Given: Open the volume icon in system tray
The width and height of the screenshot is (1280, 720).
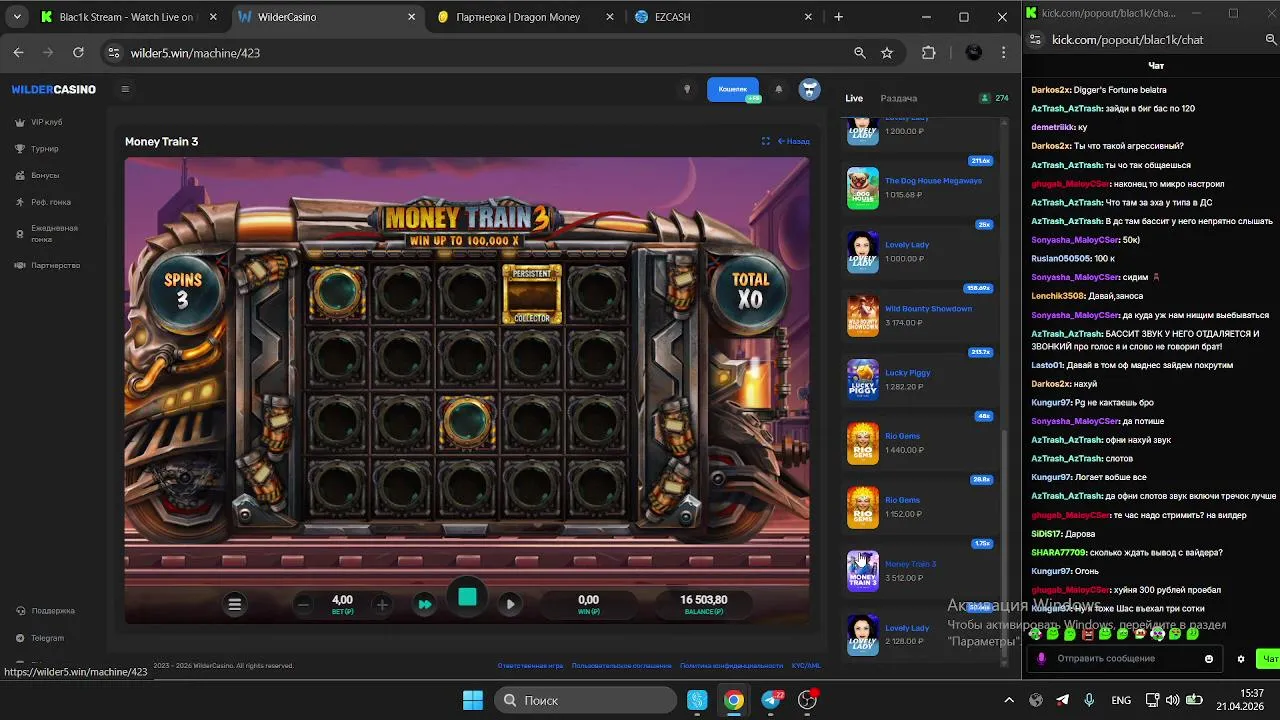Looking at the screenshot, I should click(1172, 700).
